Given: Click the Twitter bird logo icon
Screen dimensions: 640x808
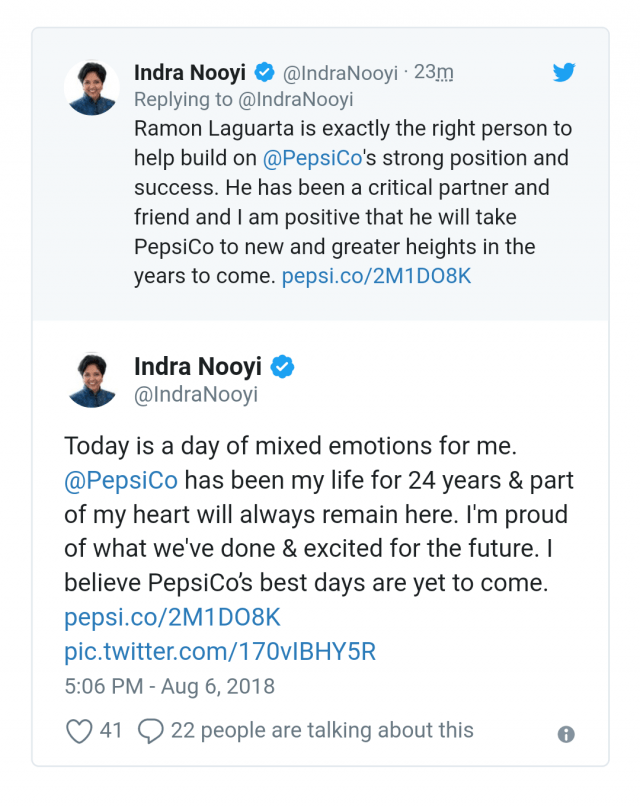Looking at the screenshot, I should pyautogui.click(x=565, y=72).
